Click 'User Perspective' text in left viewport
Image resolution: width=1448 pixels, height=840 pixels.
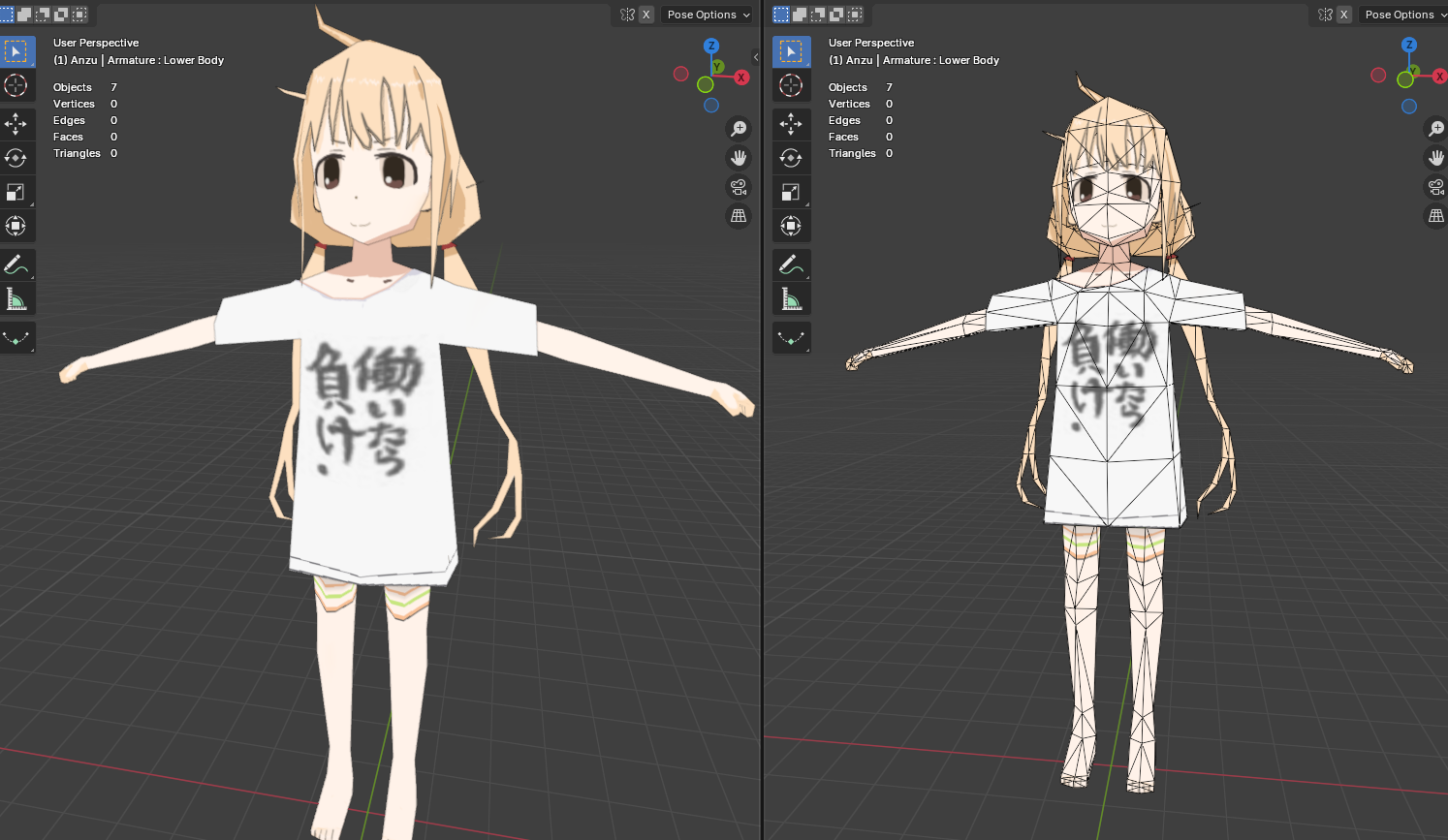click(x=96, y=43)
